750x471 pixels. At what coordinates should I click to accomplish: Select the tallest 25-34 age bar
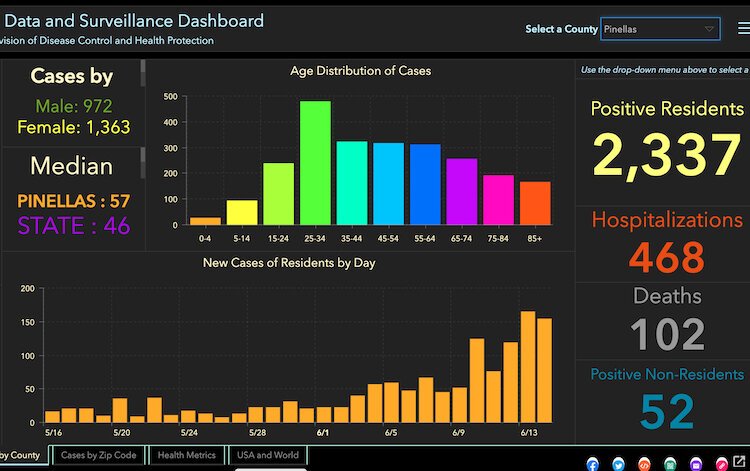point(315,163)
